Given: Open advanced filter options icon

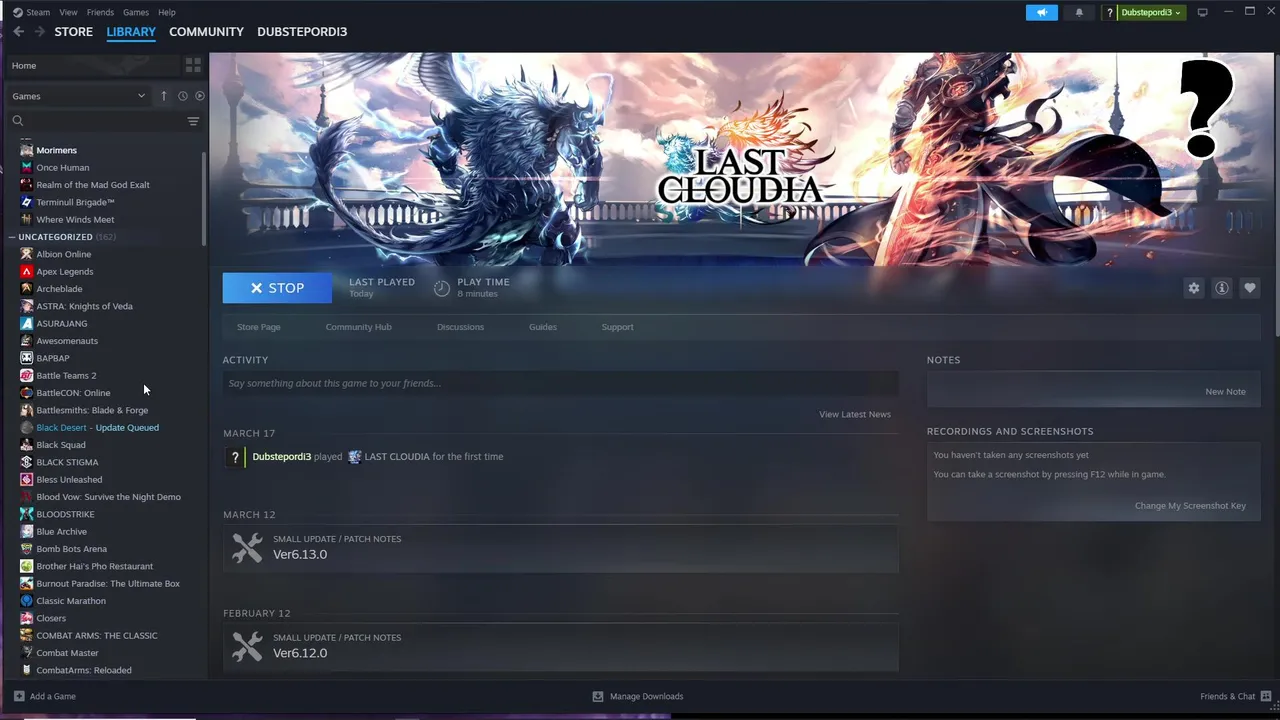Looking at the screenshot, I should 193,121.
